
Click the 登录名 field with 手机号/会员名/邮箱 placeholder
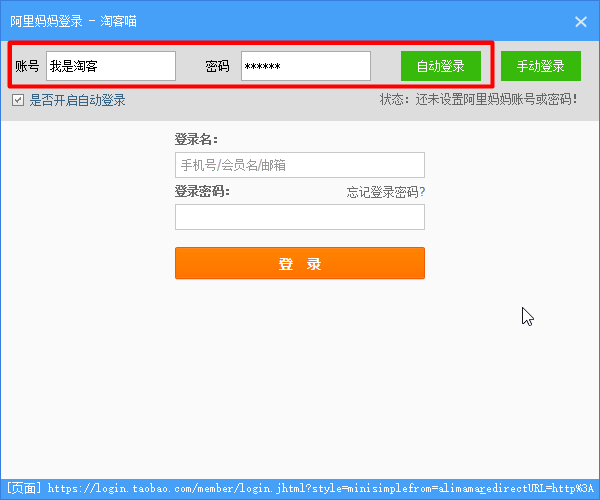point(300,165)
